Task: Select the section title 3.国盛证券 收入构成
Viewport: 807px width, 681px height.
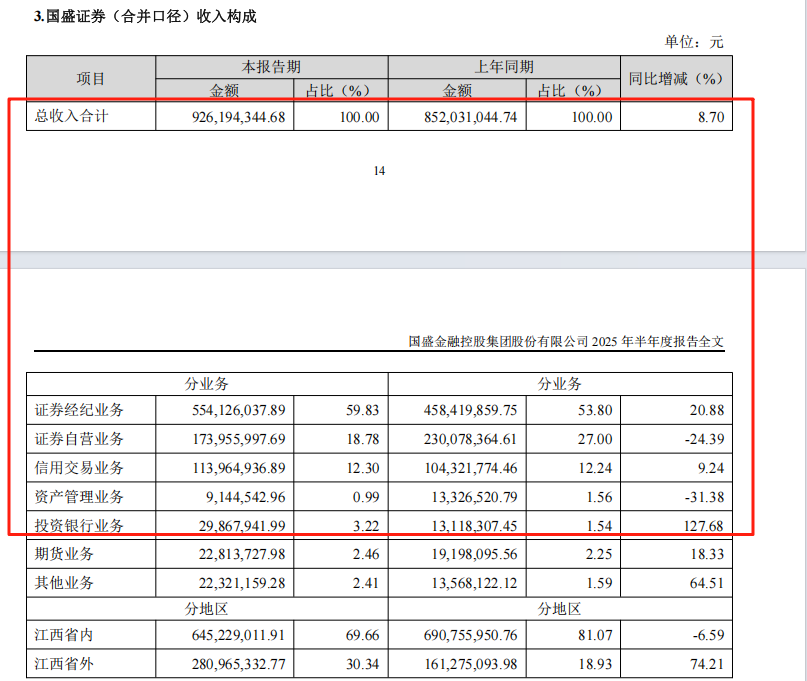Action: [138, 16]
